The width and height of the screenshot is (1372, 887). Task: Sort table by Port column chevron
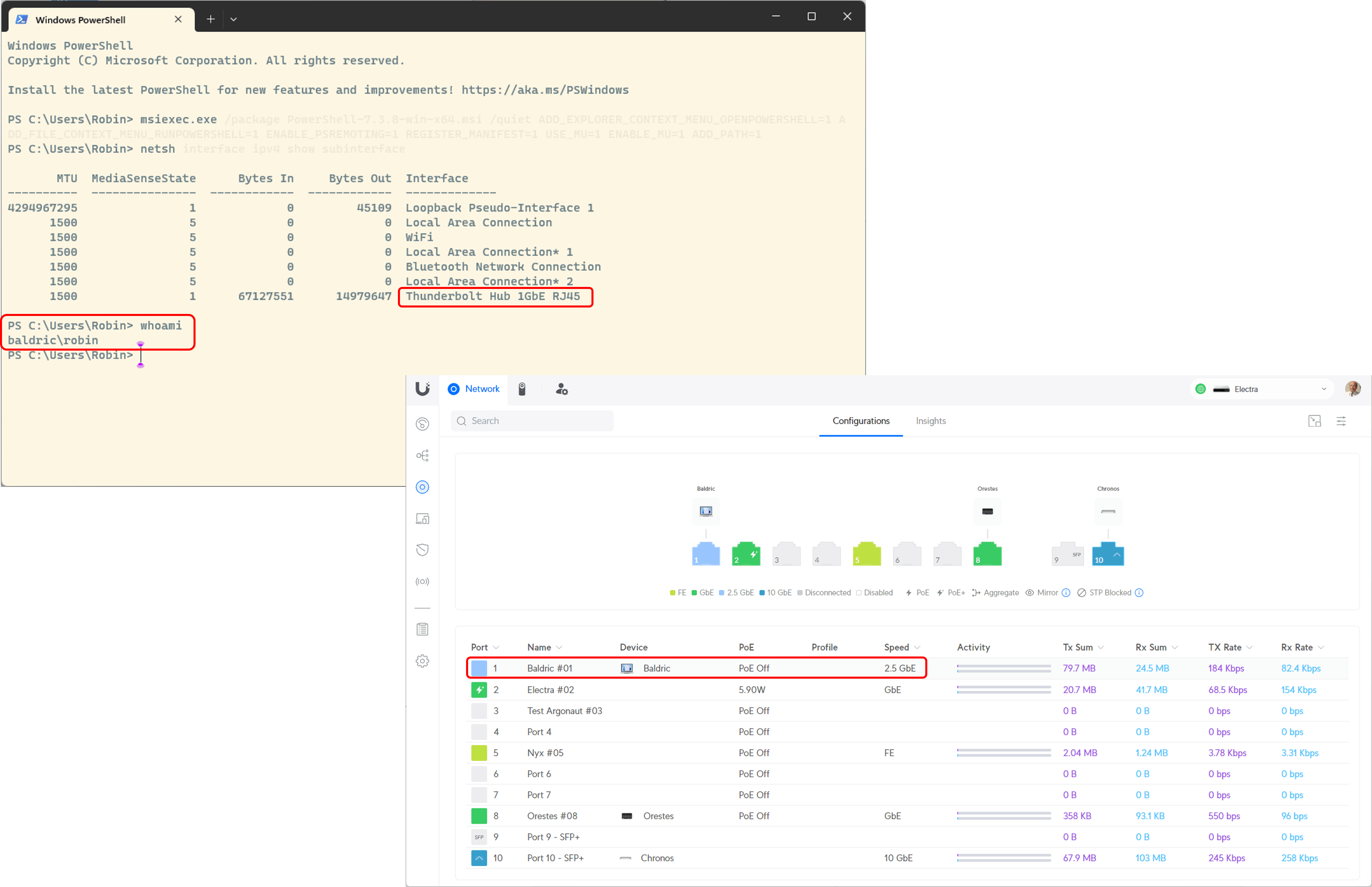[x=496, y=648]
